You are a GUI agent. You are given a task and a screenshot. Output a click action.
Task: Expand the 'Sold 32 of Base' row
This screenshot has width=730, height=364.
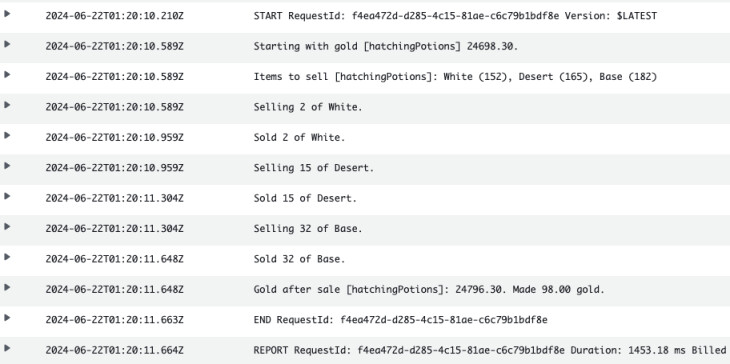7,257
